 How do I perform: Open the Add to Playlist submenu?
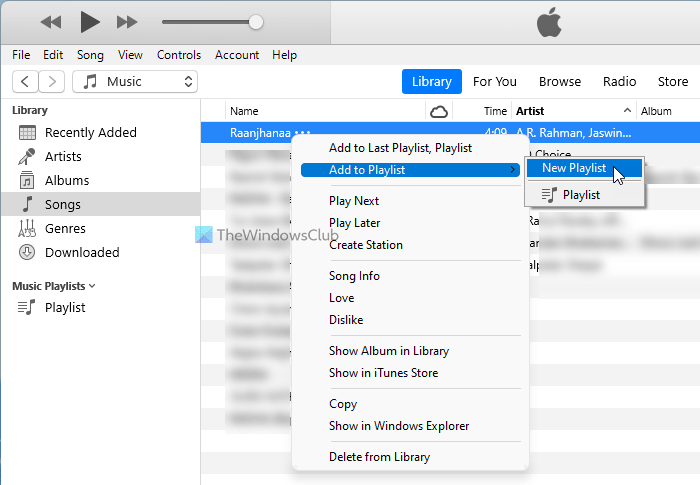[x=410, y=170]
